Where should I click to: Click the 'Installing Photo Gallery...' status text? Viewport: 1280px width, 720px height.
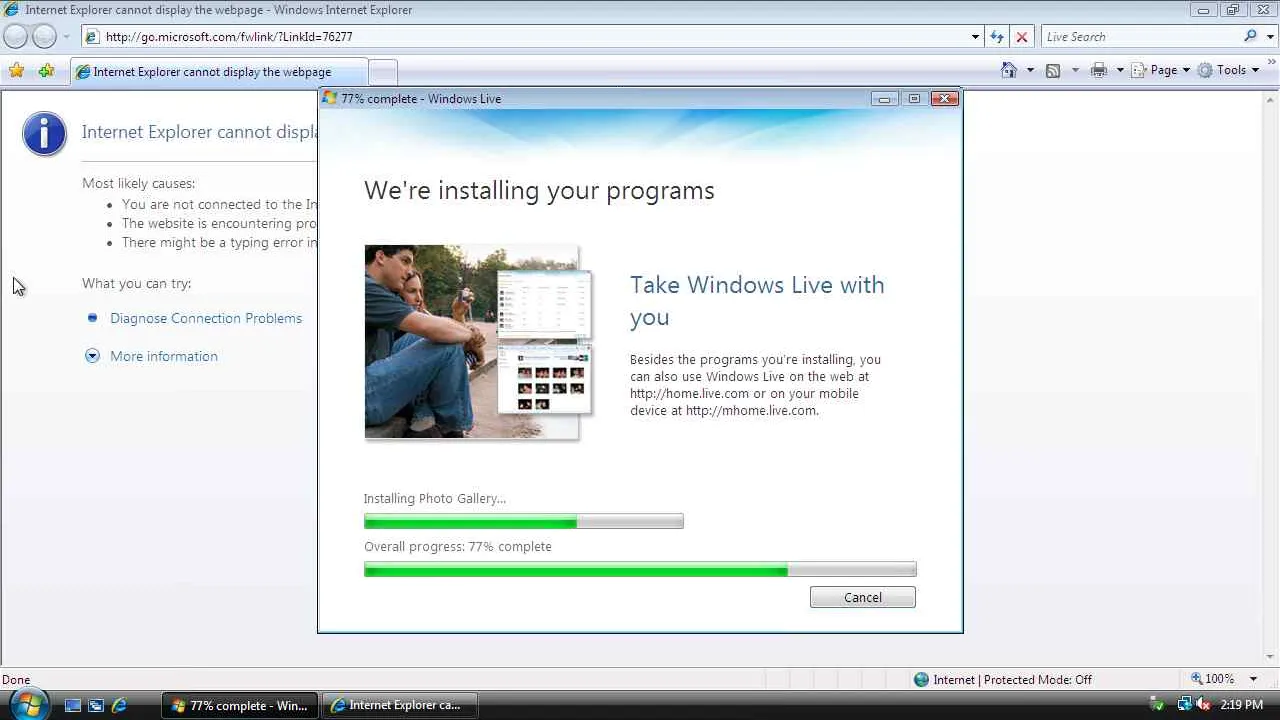435,499
